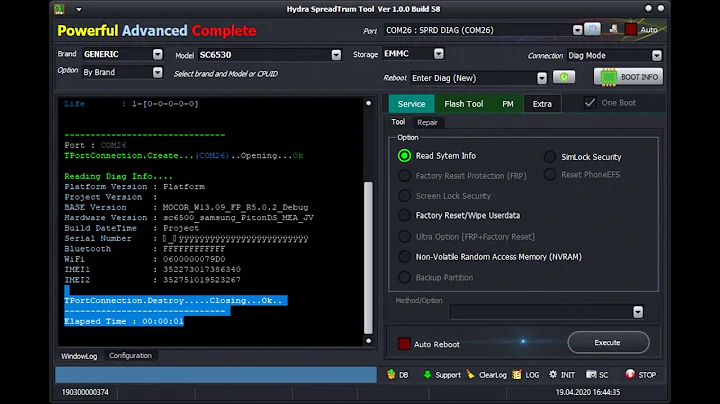Click the date time 19.04.2020 in status bar
Screen dimensions: 720x404
[x=588, y=393]
